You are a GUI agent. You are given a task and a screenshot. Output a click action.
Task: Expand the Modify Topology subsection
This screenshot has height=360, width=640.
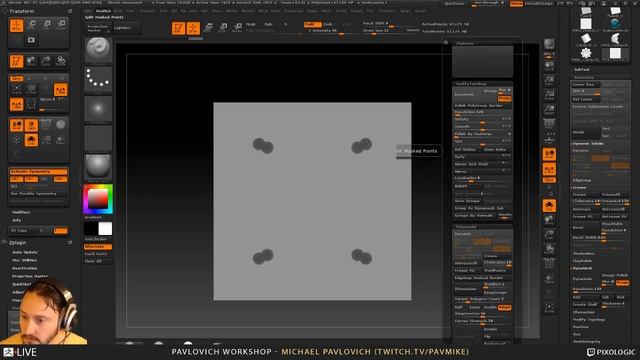coord(589,320)
